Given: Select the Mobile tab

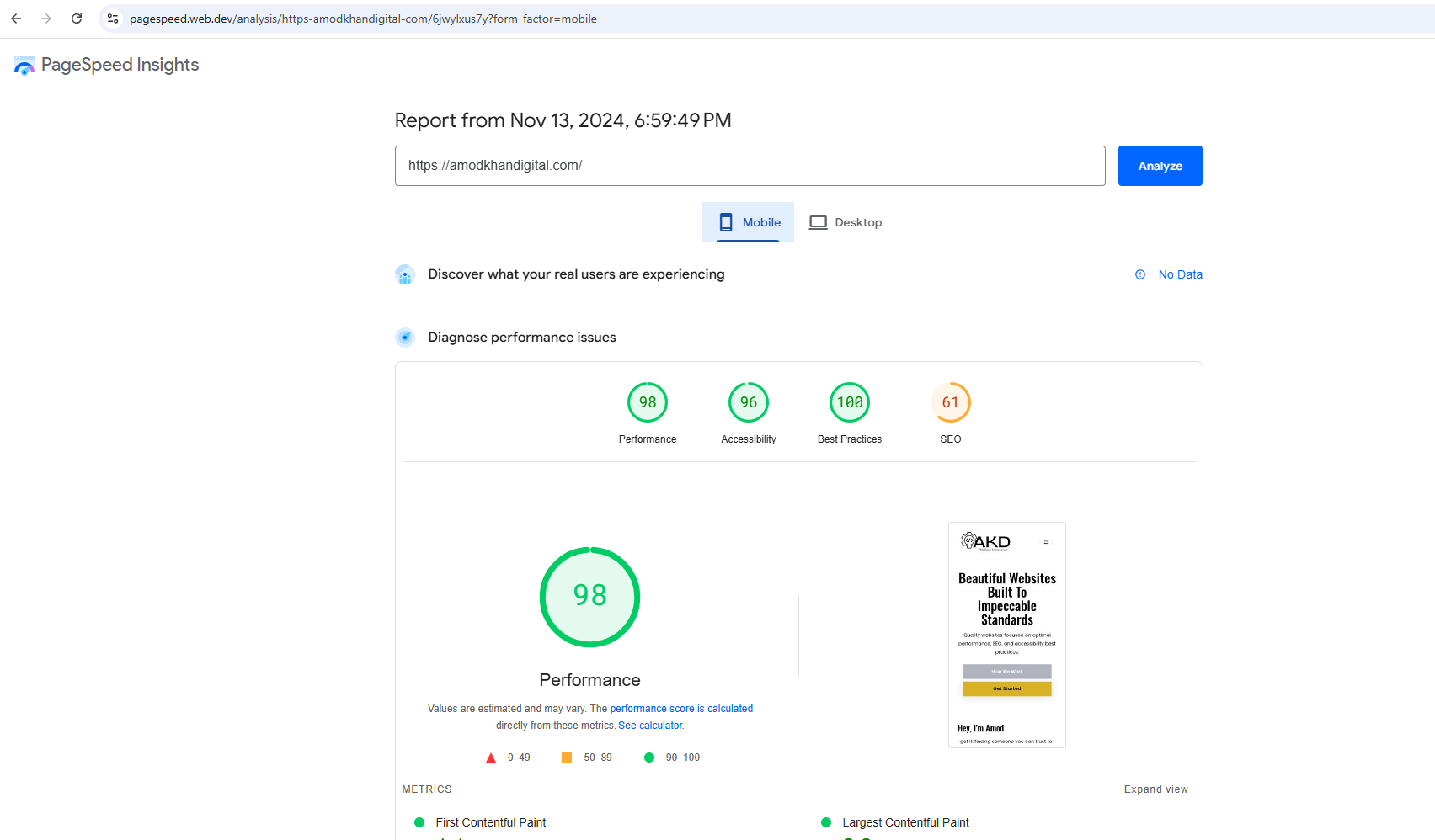Looking at the screenshot, I should point(749,222).
